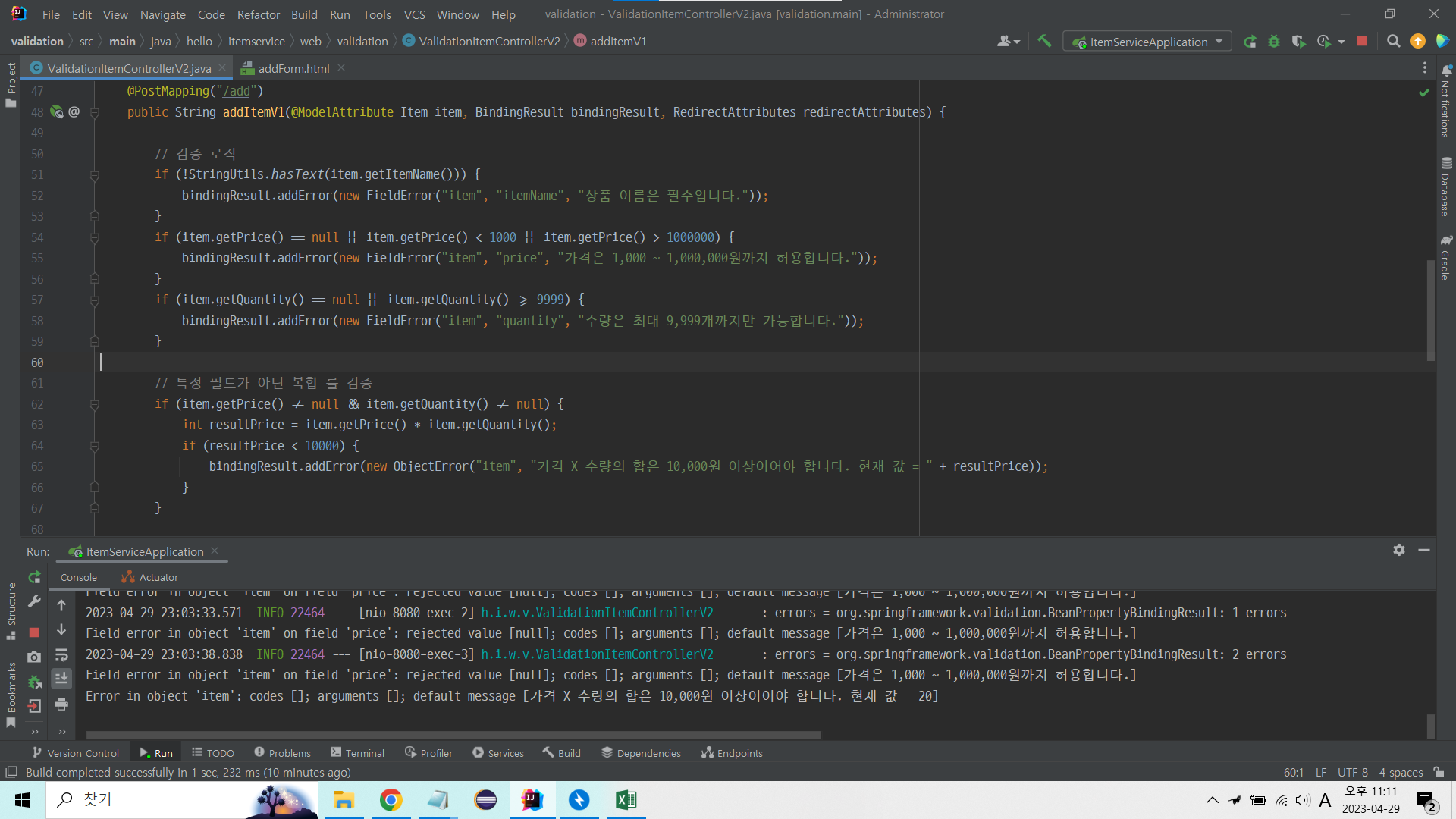Stop process in Run panel sidebar
Image resolution: width=1456 pixels, height=819 pixels.
click(34, 632)
